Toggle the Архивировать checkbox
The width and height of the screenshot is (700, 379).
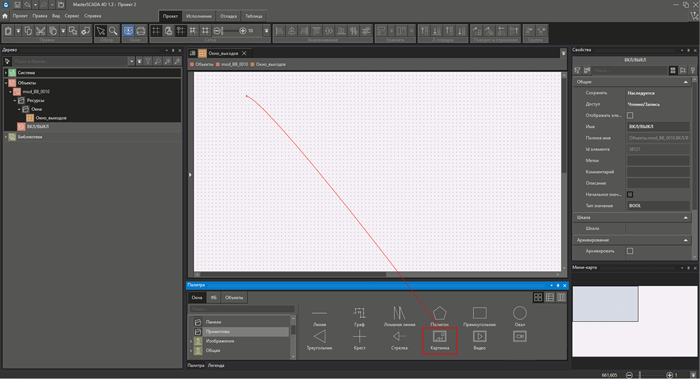[630, 251]
